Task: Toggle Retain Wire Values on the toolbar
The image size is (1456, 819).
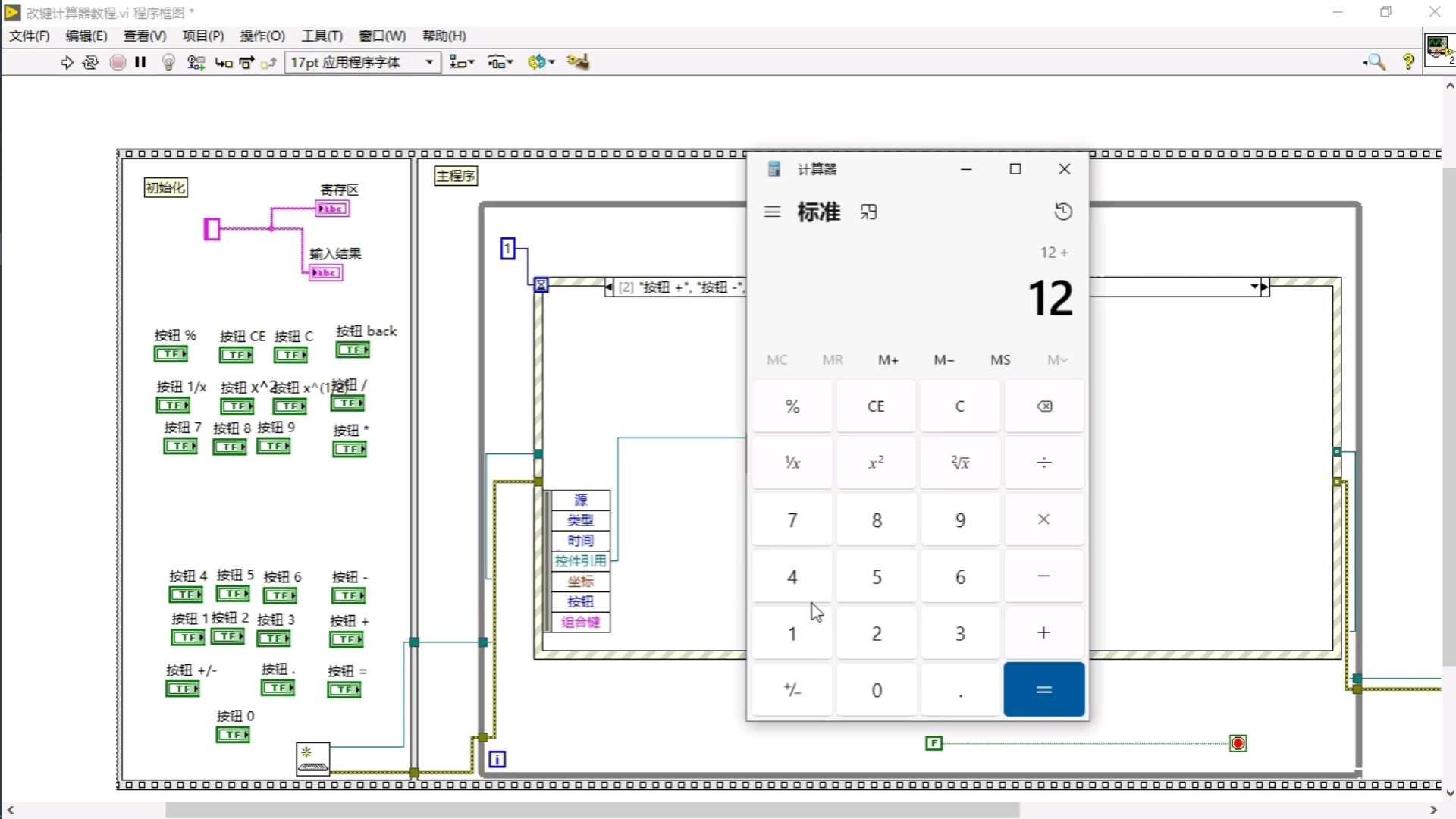Action: (x=196, y=62)
